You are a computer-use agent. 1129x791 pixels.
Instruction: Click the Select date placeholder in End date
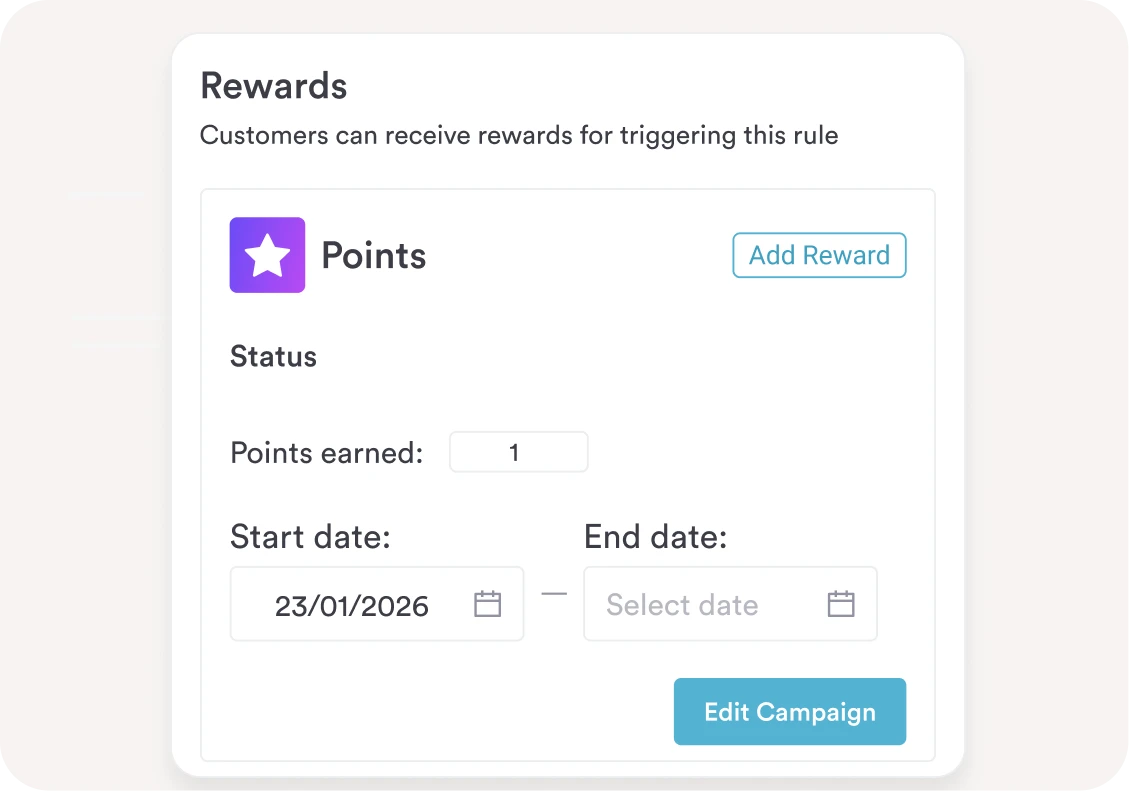[682, 605]
